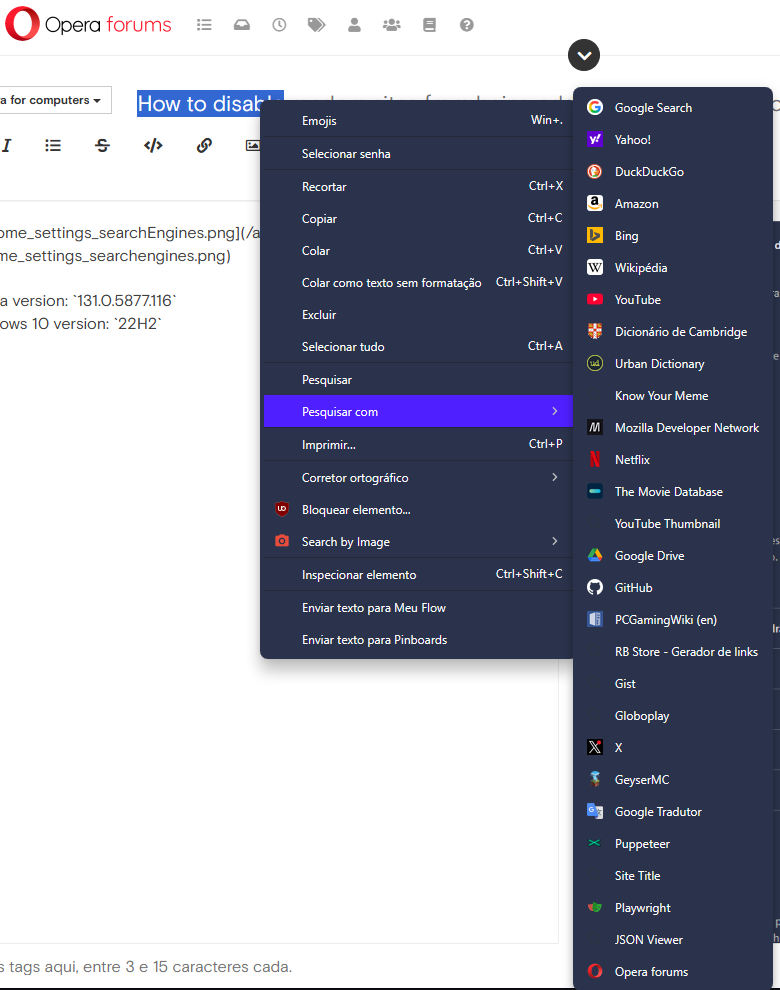Choose Selecionar tudo in context menu
This screenshot has height=990, width=780.
[417, 346]
